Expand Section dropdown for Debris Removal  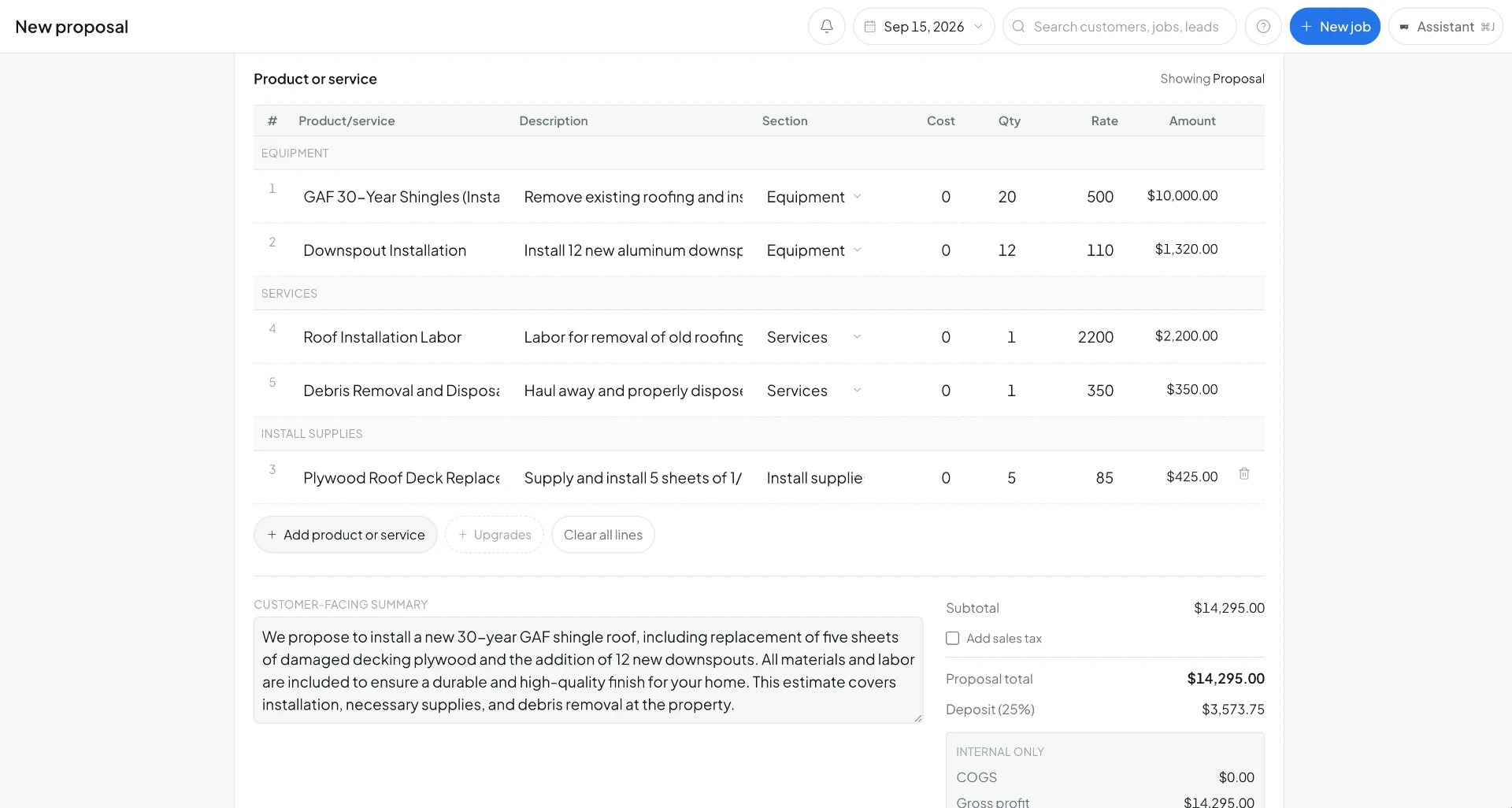[814, 391]
